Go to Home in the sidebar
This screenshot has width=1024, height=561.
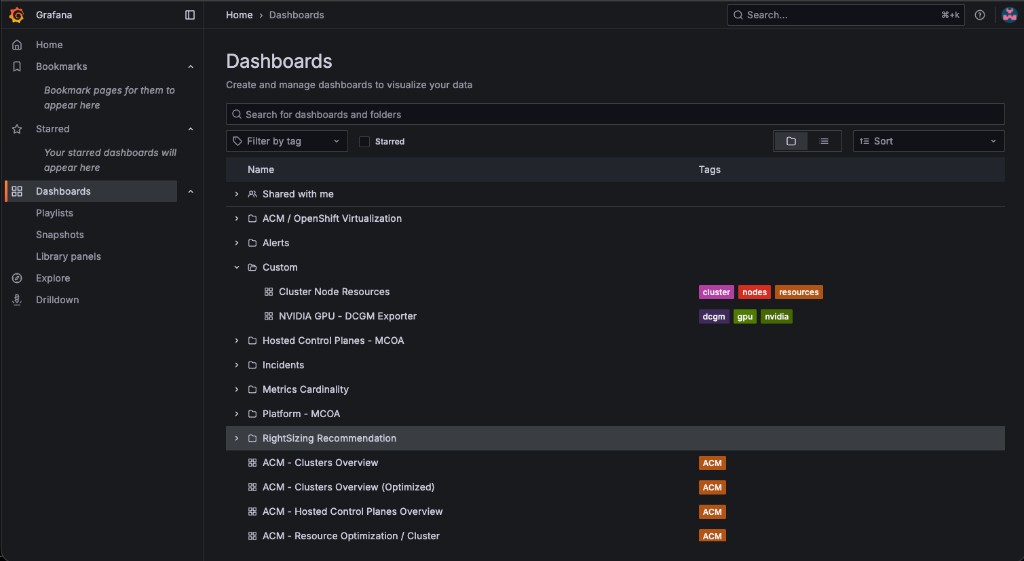point(49,44)
